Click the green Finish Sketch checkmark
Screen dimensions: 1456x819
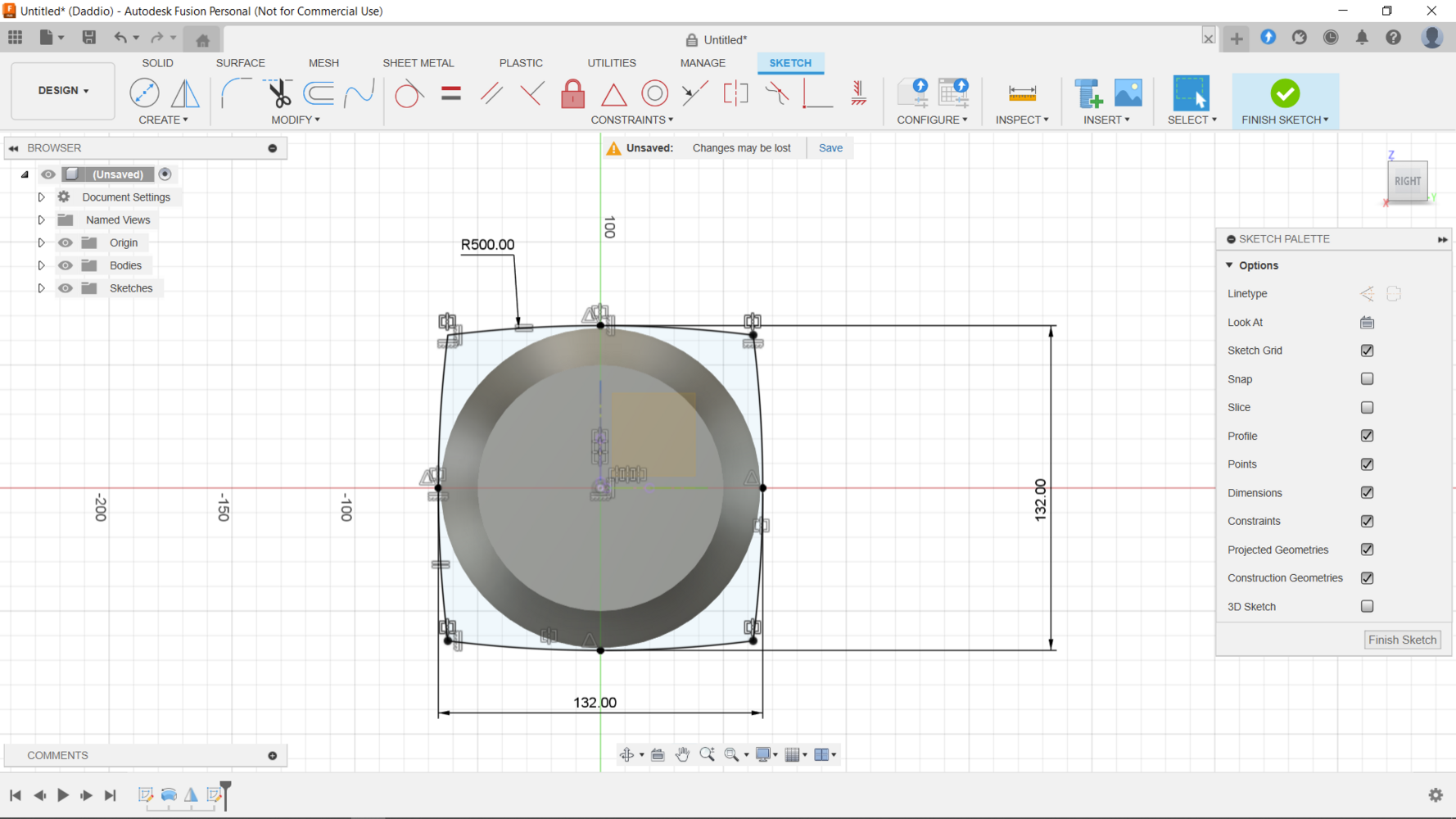(x=1284, y=93)
